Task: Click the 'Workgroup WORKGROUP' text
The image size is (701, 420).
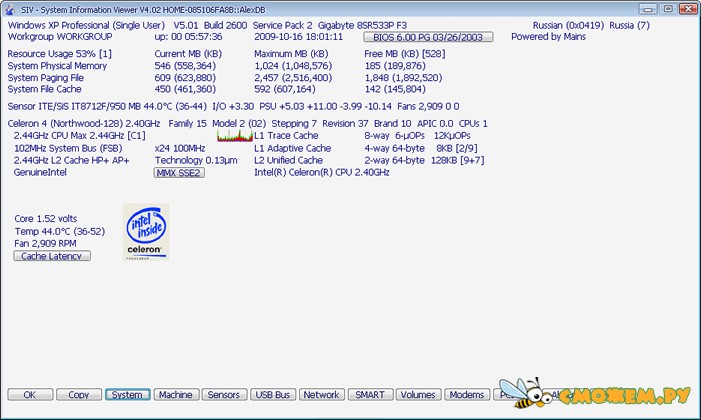Action: pos(60,37)
